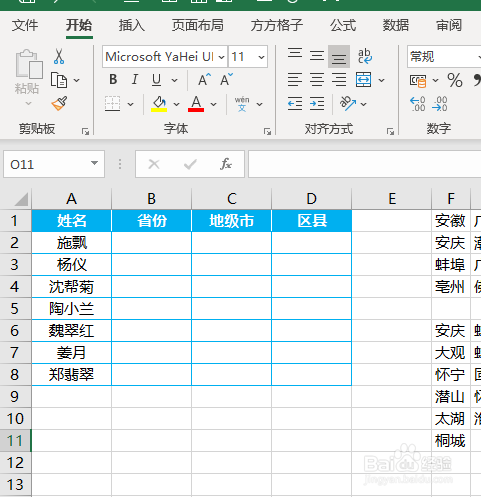Viewport: 481px width, 497px height.
Task: Click the Insert Function fx icon
Action: tap(226, 164)
